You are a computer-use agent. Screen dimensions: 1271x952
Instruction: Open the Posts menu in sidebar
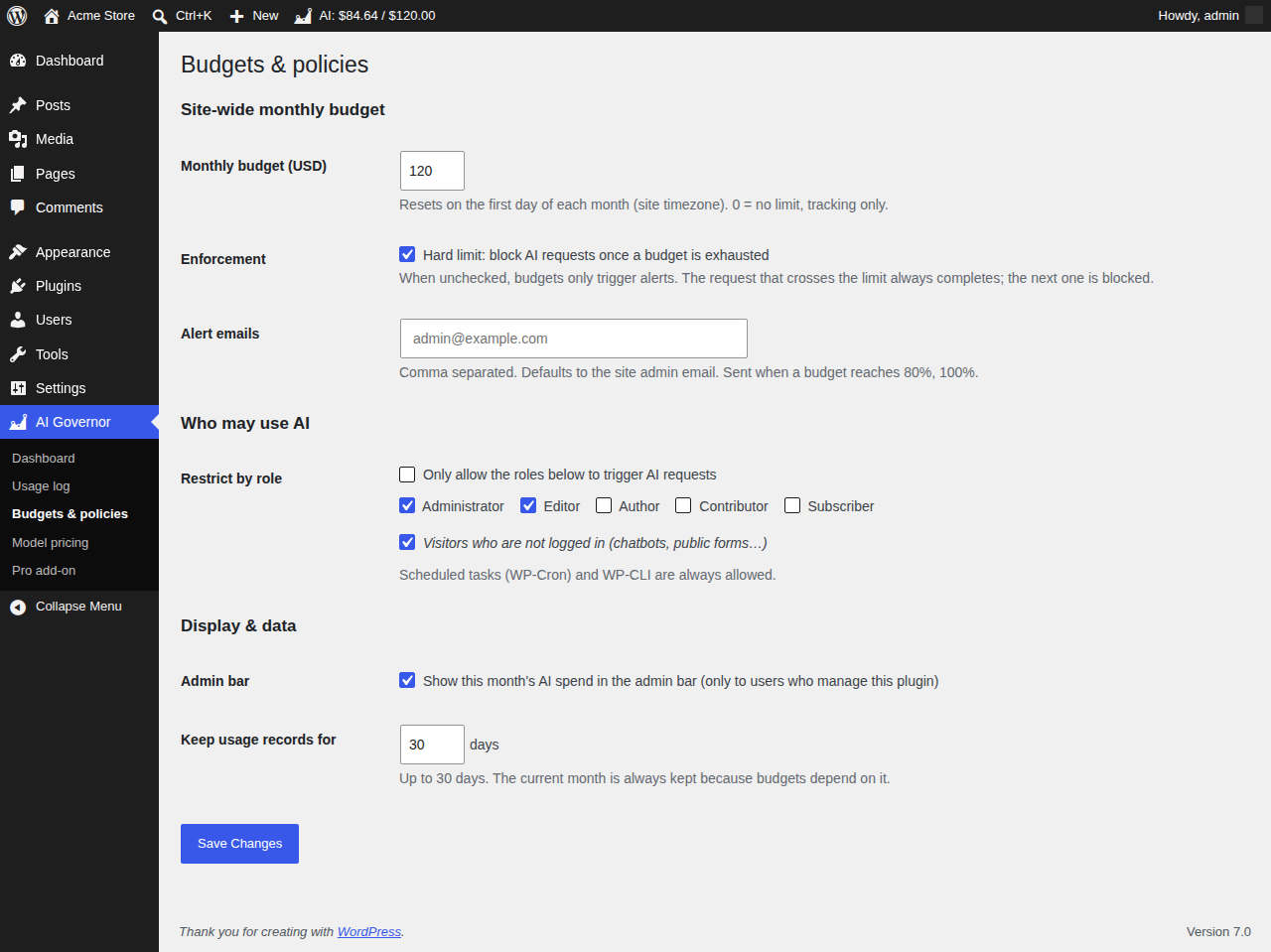pyautogui.click(x=79, y=105)
